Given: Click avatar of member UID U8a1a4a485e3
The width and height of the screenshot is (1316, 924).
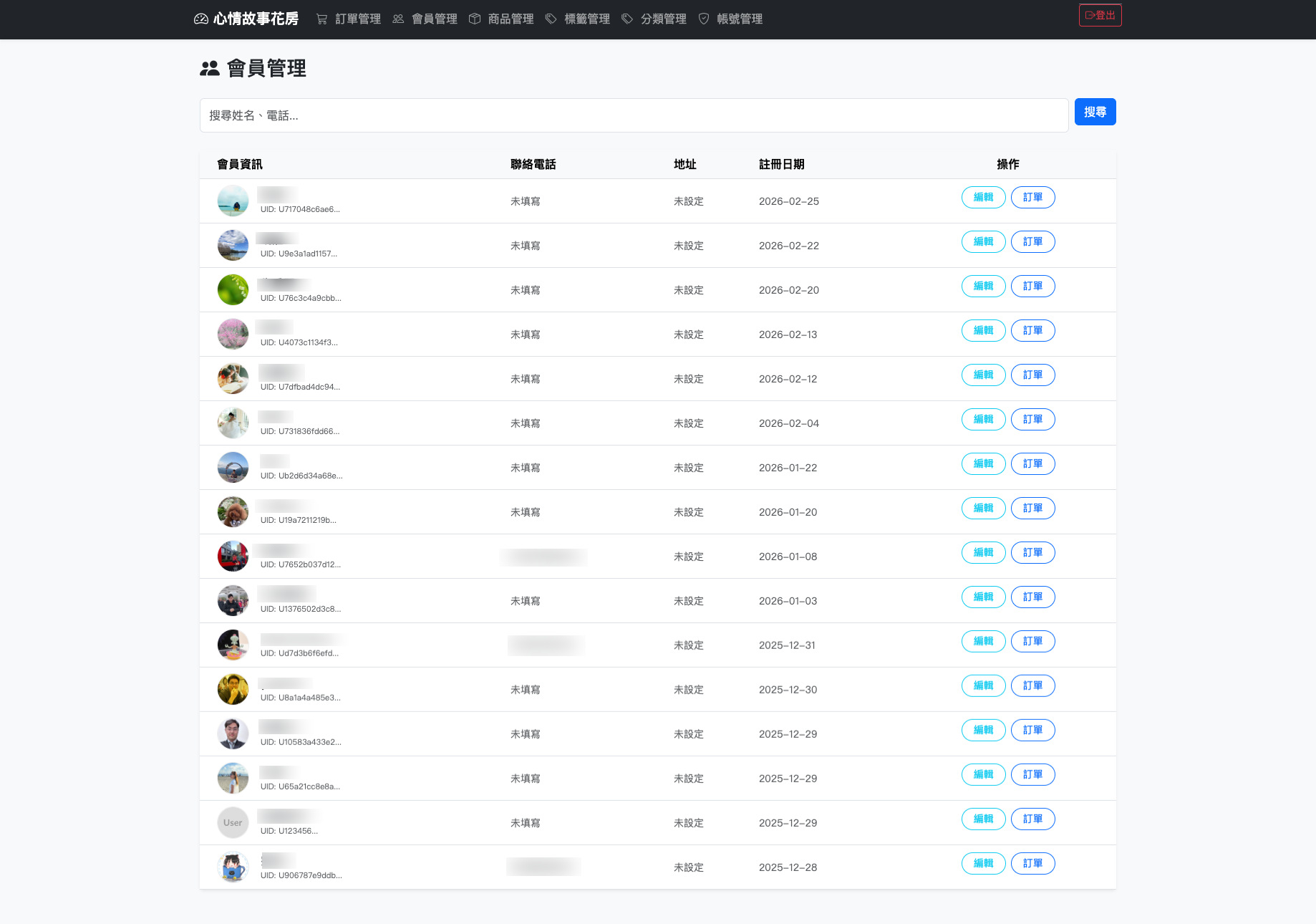Looking at the screenshot, I should pos(233,690).
